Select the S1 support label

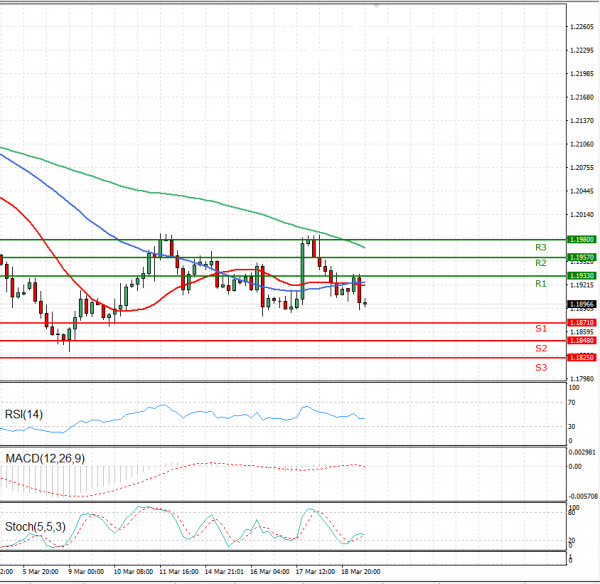tap(541, 328)
